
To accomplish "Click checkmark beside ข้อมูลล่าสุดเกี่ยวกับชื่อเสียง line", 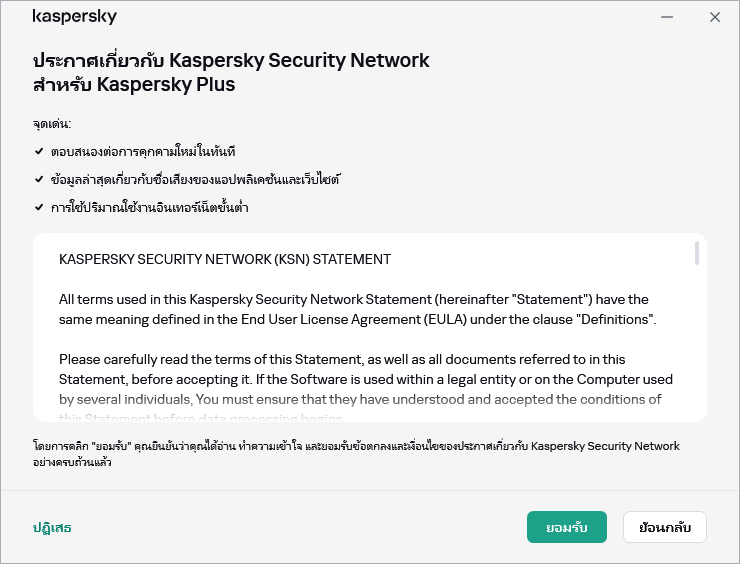I will 38,180.
